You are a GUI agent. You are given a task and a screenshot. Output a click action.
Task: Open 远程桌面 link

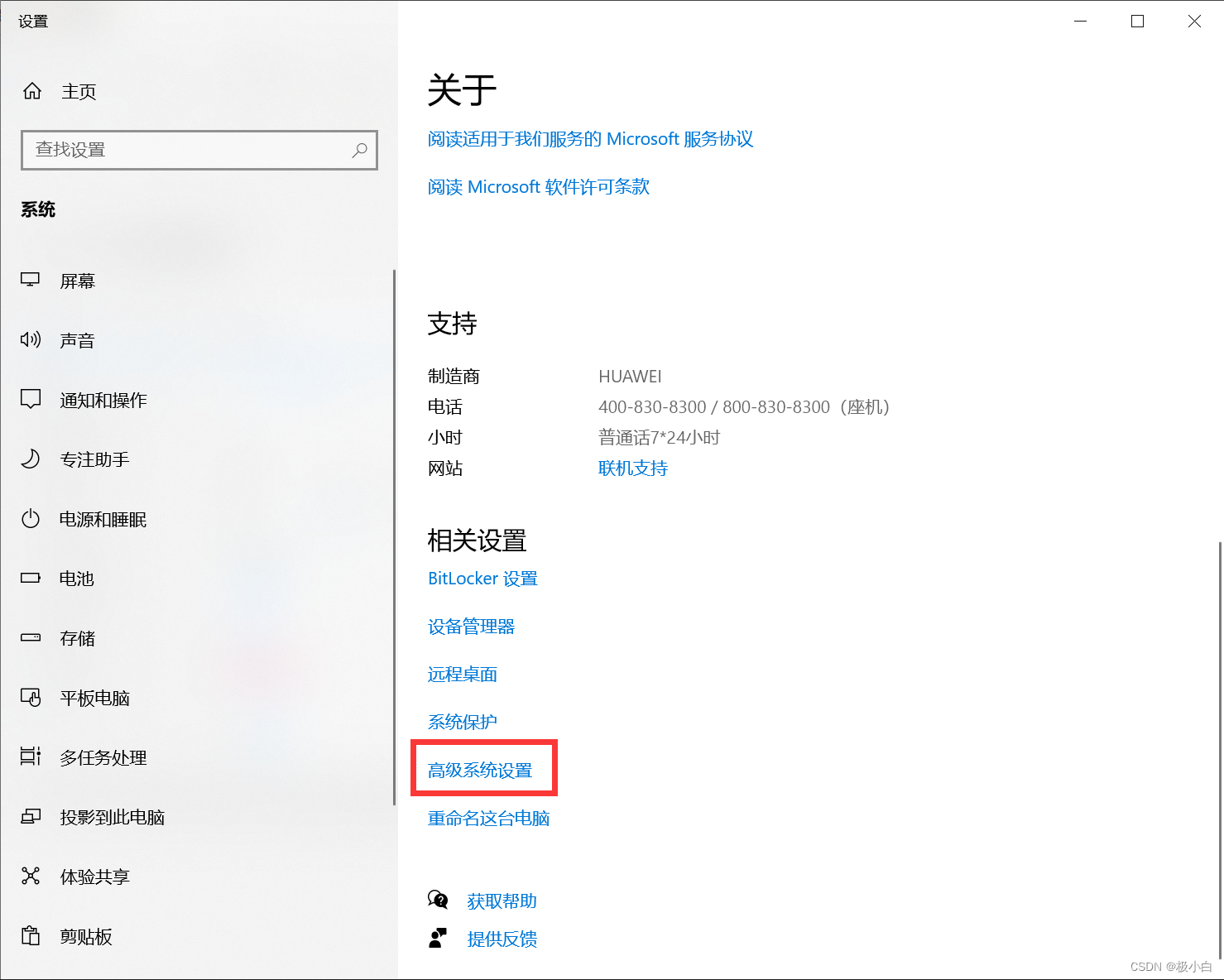point(463,675)
